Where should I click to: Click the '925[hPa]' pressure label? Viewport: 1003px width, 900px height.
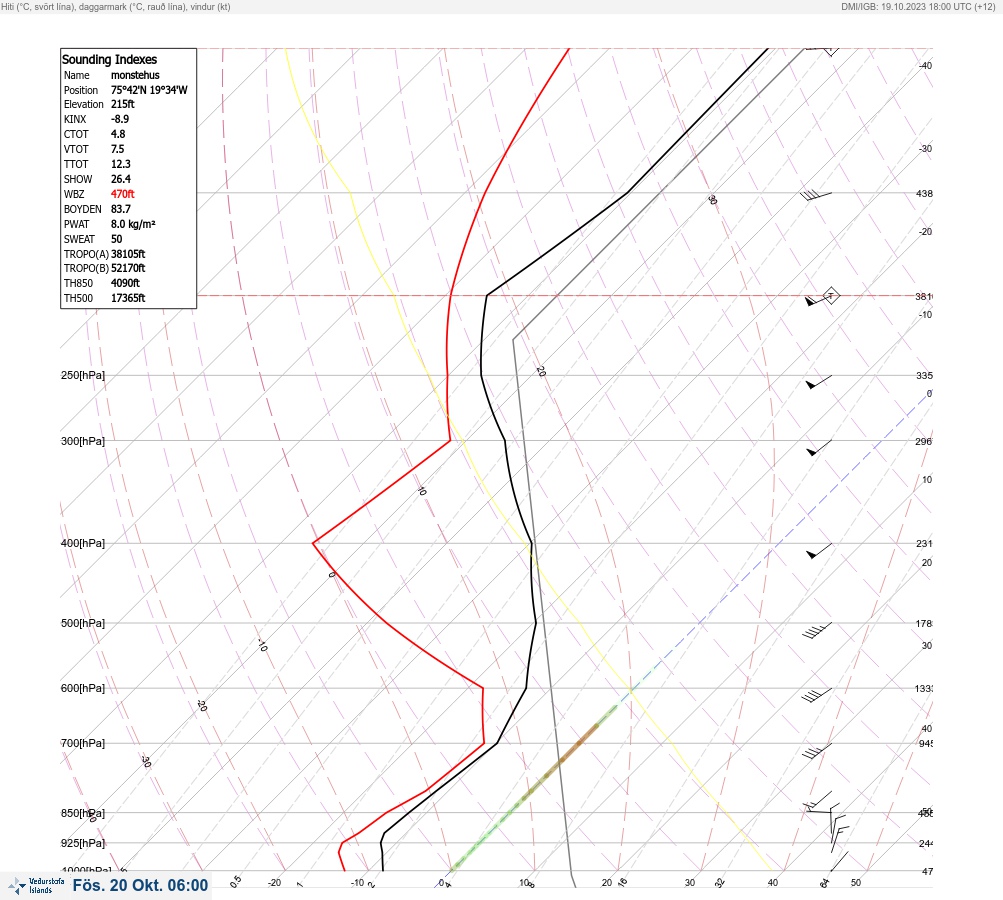pyautogui.click(x=83, y=843)
